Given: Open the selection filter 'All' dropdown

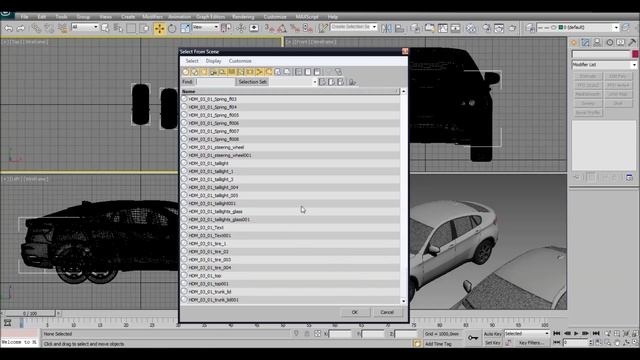Looking at the screenshot, I should point(85,27).
